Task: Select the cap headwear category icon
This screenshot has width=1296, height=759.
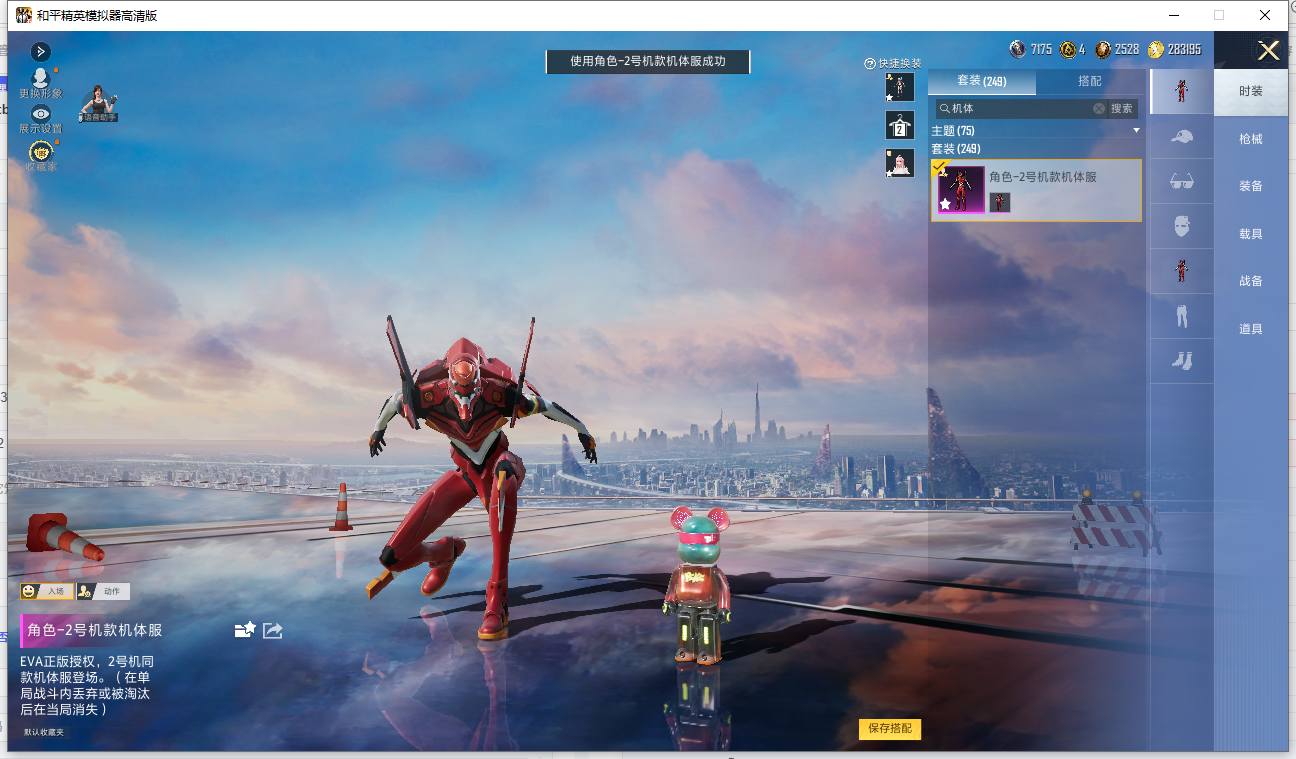Action: click(x=1182, y=136)
